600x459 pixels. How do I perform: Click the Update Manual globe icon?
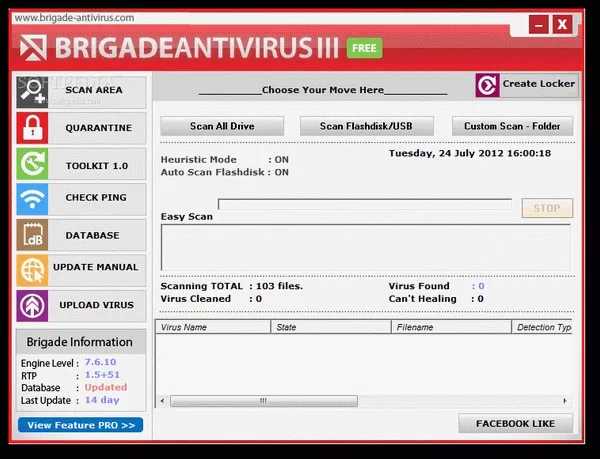32,269
